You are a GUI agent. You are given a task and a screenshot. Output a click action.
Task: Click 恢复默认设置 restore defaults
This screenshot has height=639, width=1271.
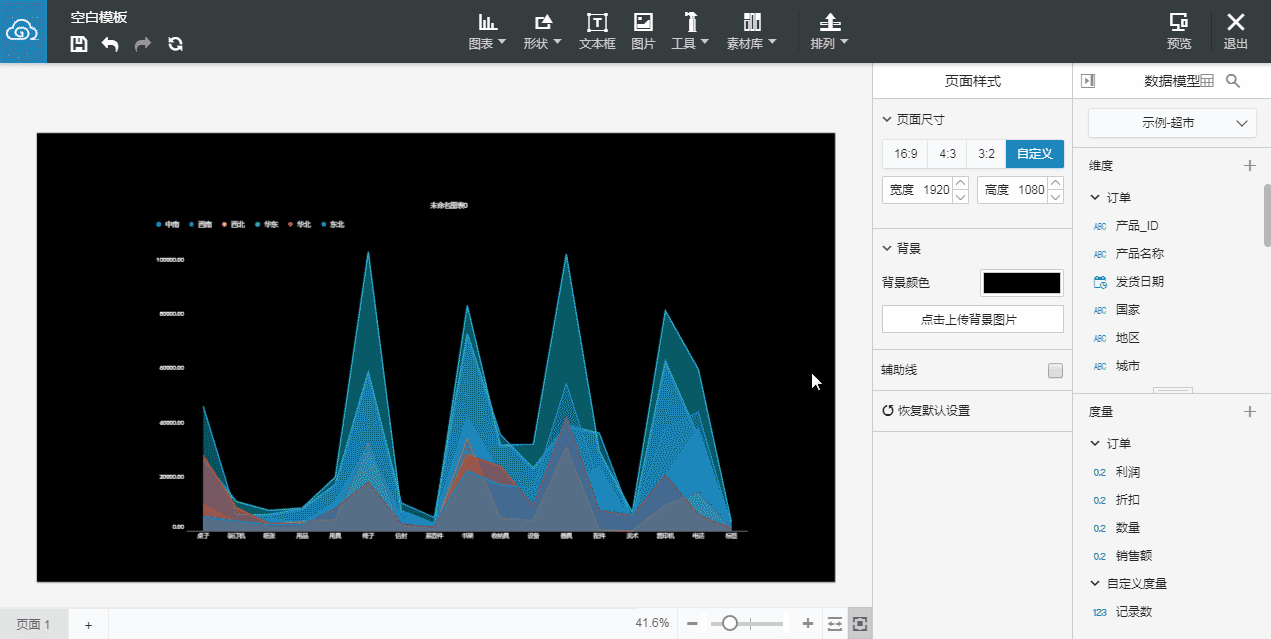click(x=926, y=411)
